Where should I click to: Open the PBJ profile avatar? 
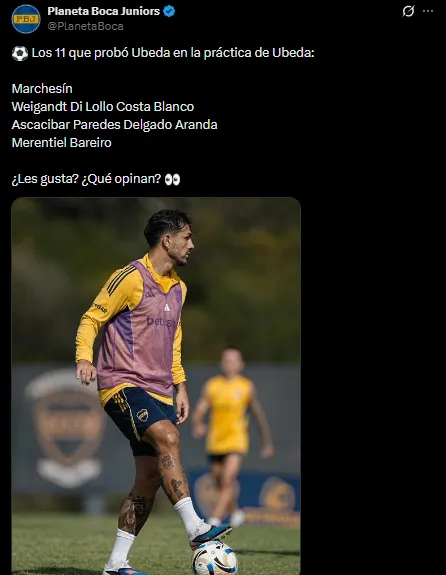pyautogui.click(x=26, y=19)
